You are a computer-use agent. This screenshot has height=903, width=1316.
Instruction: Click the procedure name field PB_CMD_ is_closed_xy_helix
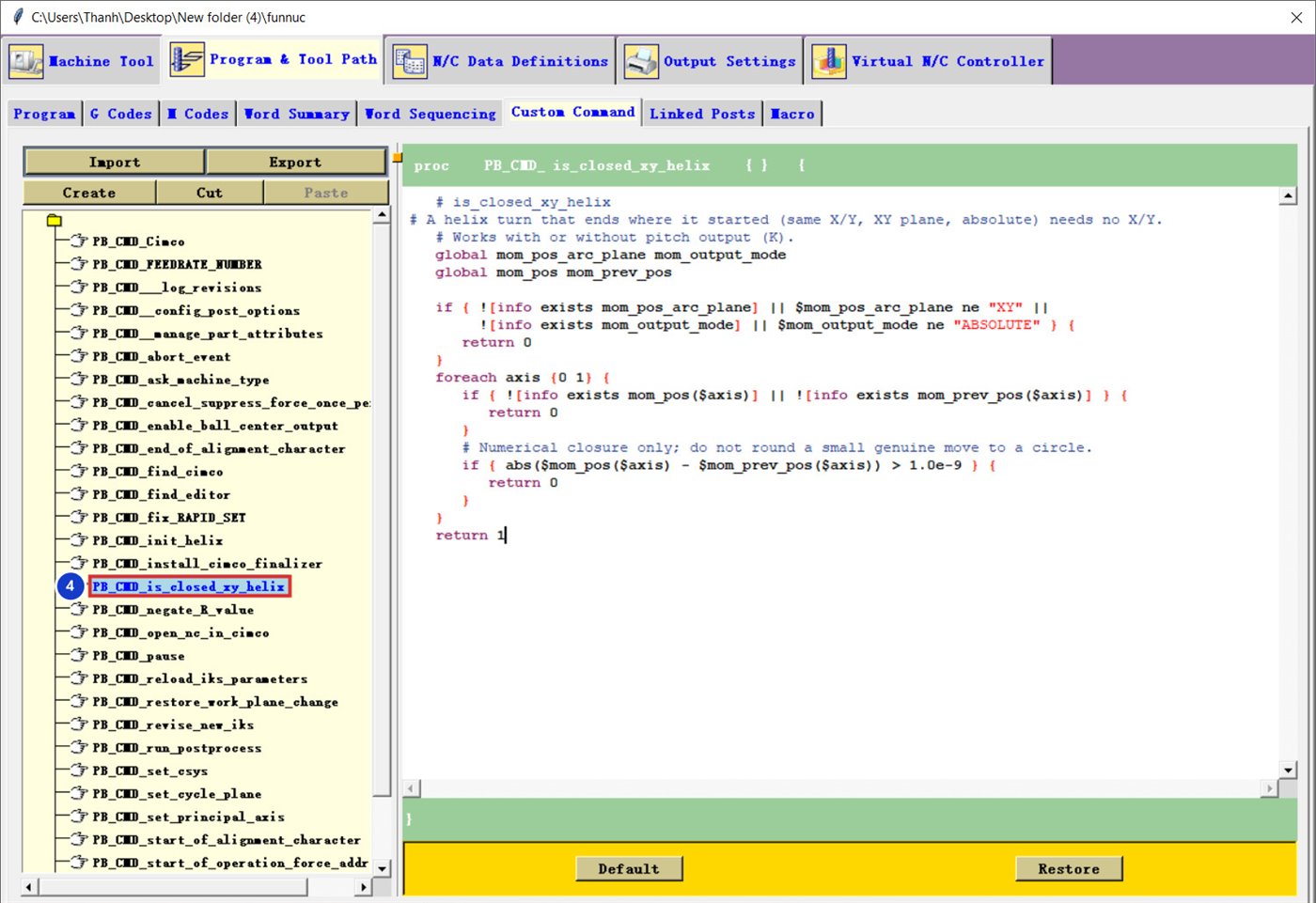coord(597,165)
